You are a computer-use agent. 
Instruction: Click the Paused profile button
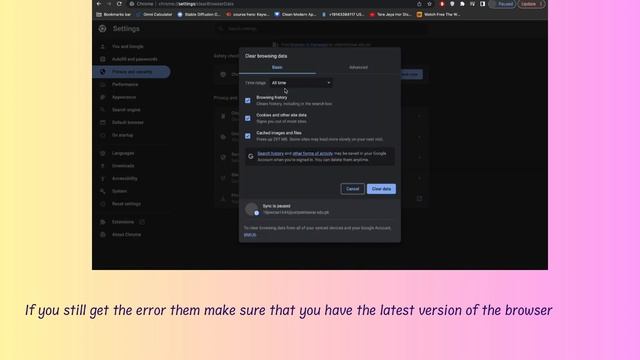pos(502,4)
